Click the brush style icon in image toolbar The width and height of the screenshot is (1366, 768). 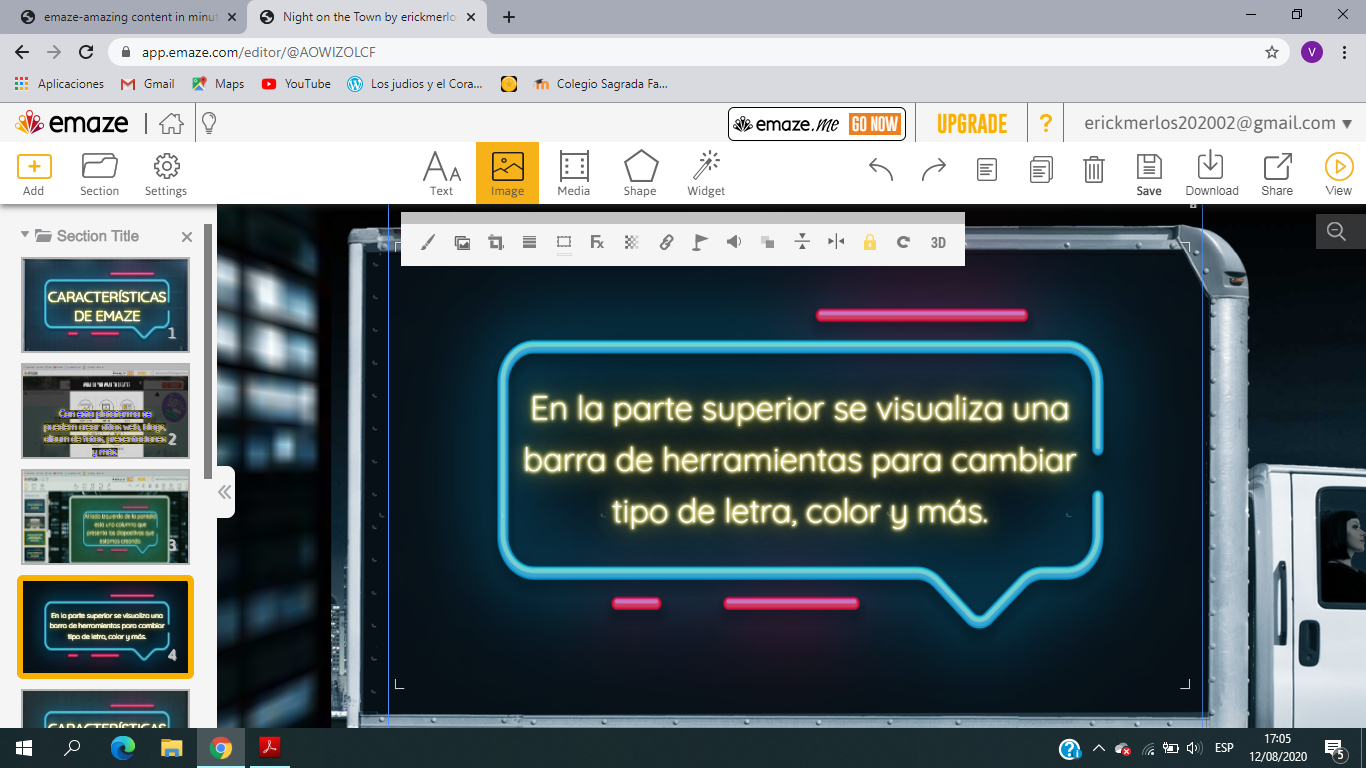428,242
